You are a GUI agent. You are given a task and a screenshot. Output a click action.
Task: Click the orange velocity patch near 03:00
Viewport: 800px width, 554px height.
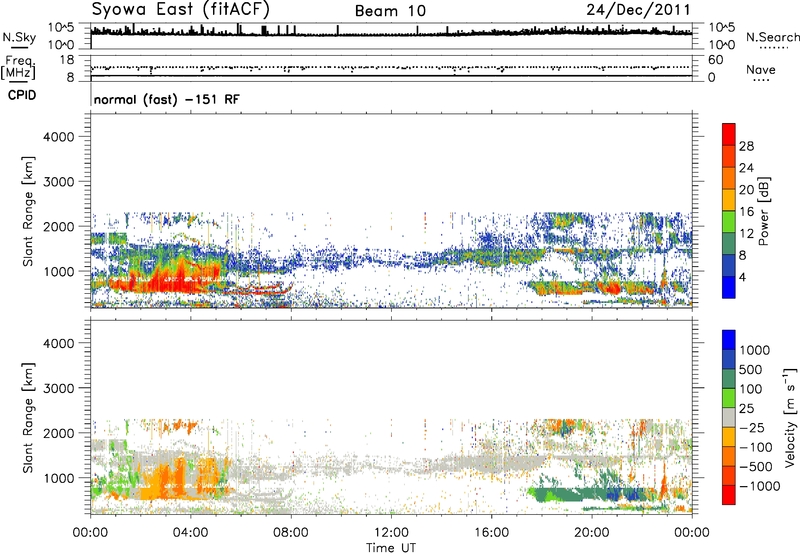tap(163, 482)
